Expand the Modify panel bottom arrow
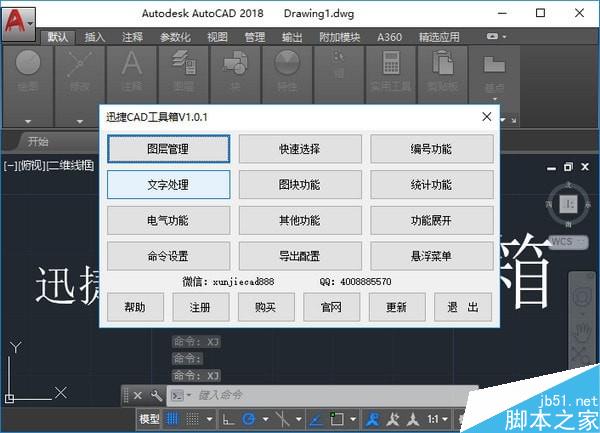 click(80, 122)
